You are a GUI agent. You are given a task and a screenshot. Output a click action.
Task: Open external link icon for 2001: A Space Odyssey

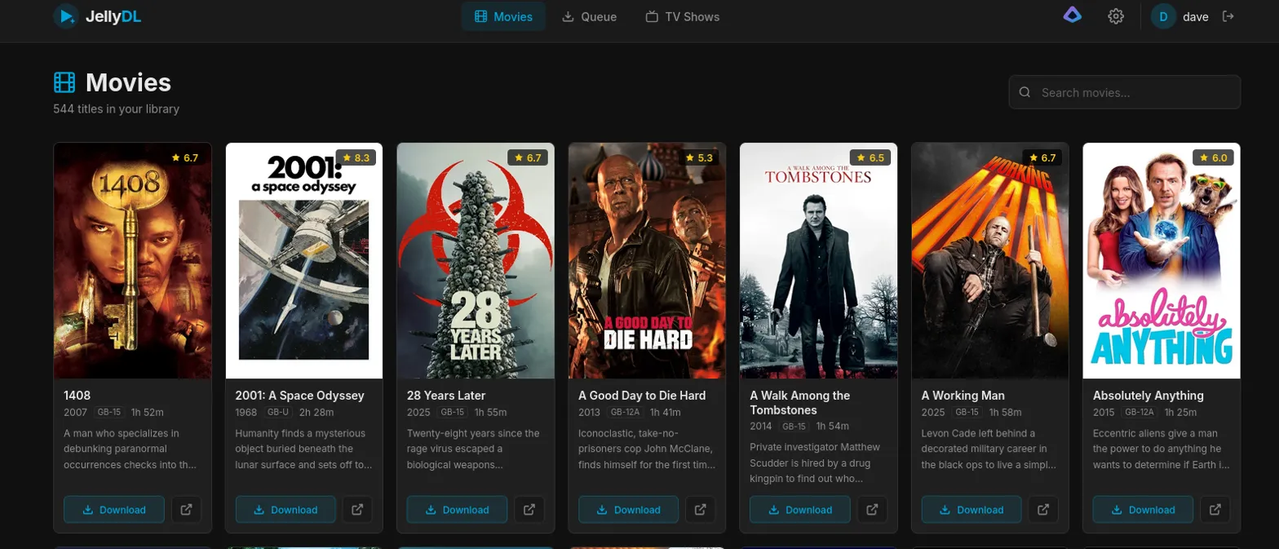point(357,509)
